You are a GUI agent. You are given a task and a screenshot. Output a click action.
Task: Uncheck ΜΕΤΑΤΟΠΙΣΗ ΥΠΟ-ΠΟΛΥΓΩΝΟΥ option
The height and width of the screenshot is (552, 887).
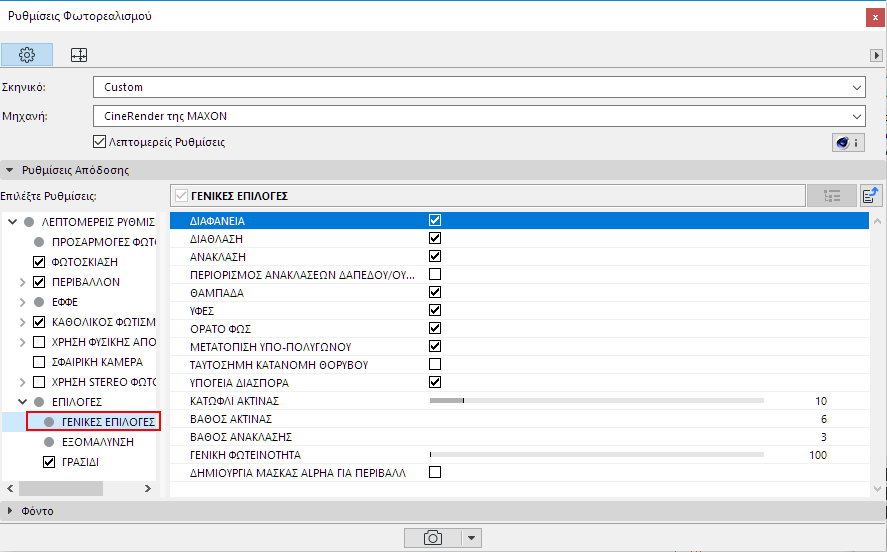coord(435,346)
